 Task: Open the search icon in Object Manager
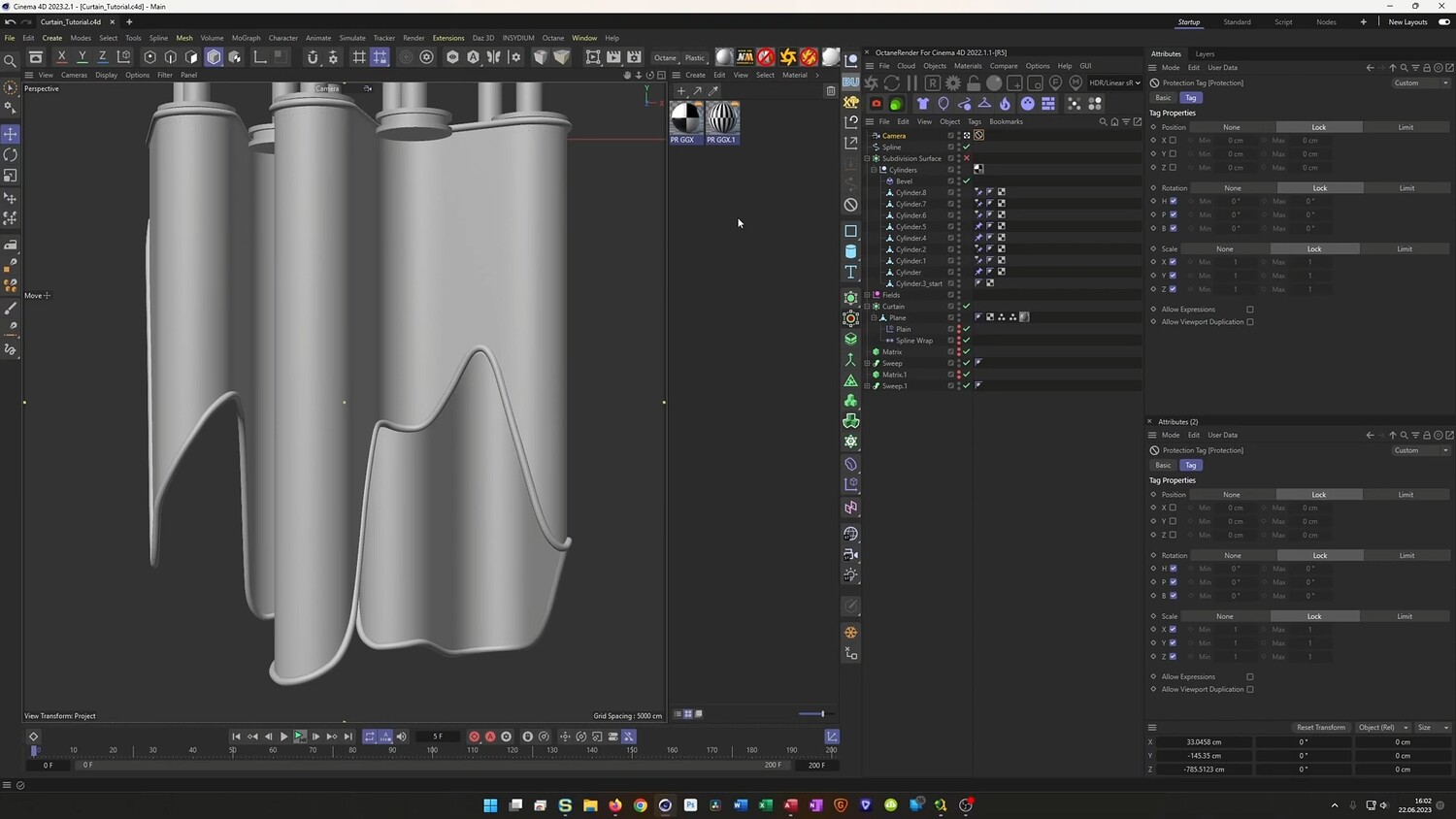click(1103, 122)
